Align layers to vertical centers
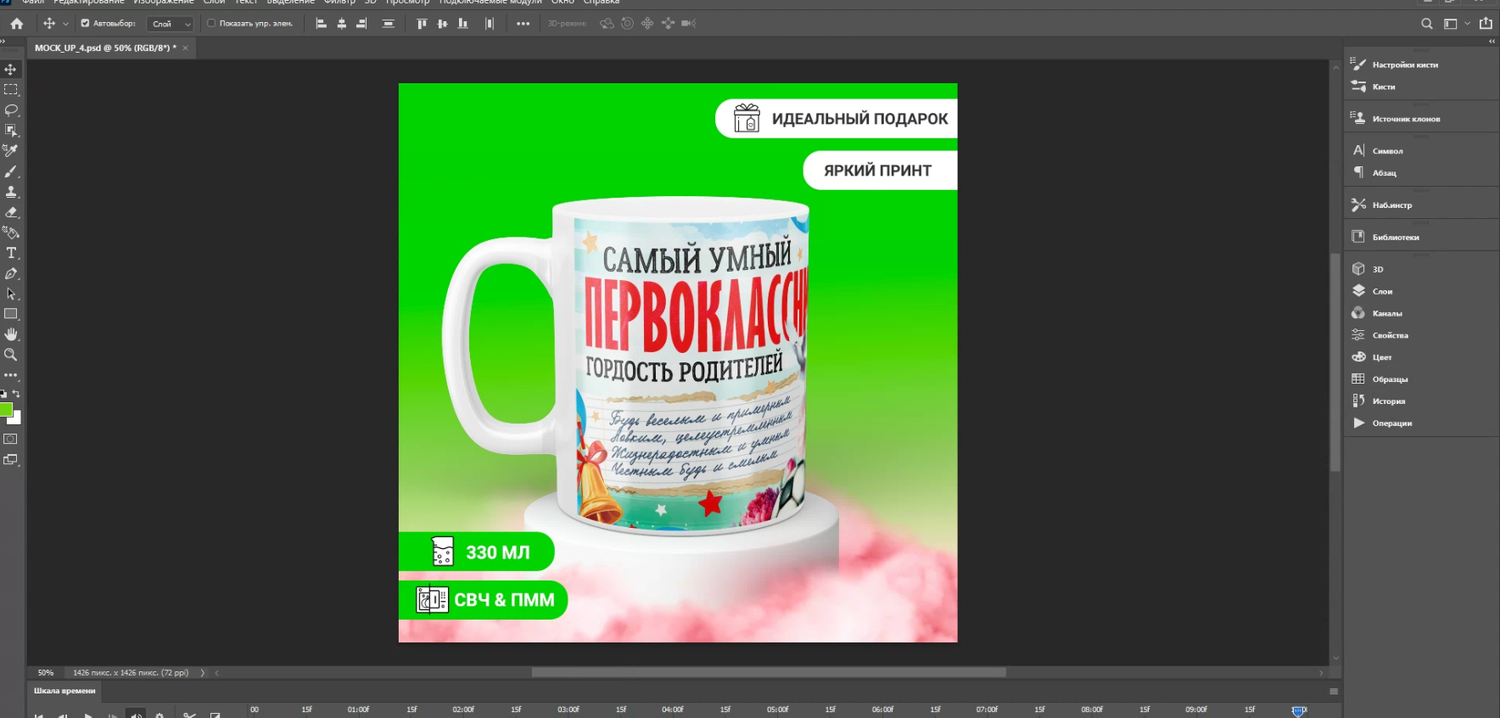Viewport: 1500px width, 718px height. [x=441, y=23]
